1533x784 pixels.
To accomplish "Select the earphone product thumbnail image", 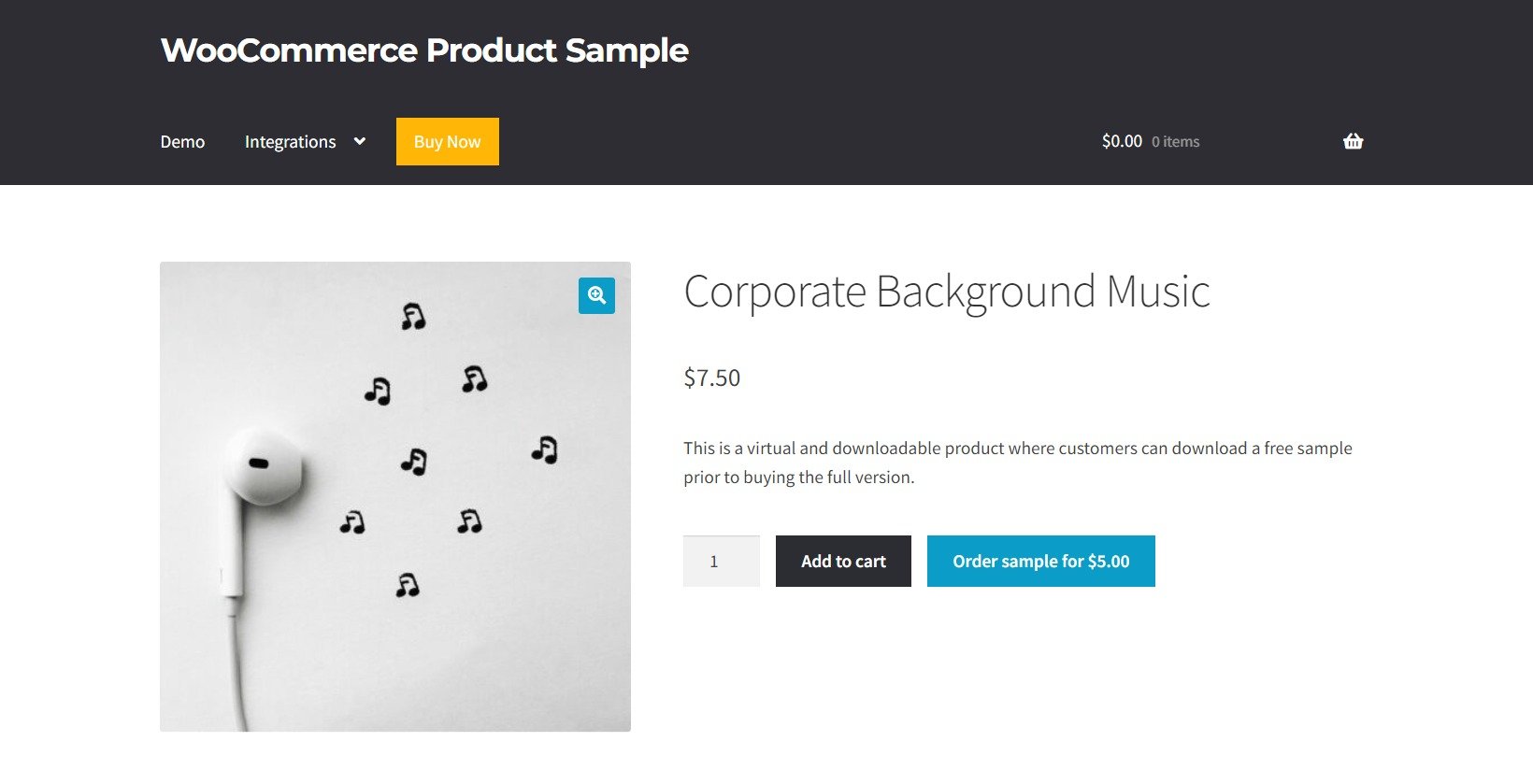I will pyautogui.click(x=393, y=495).
